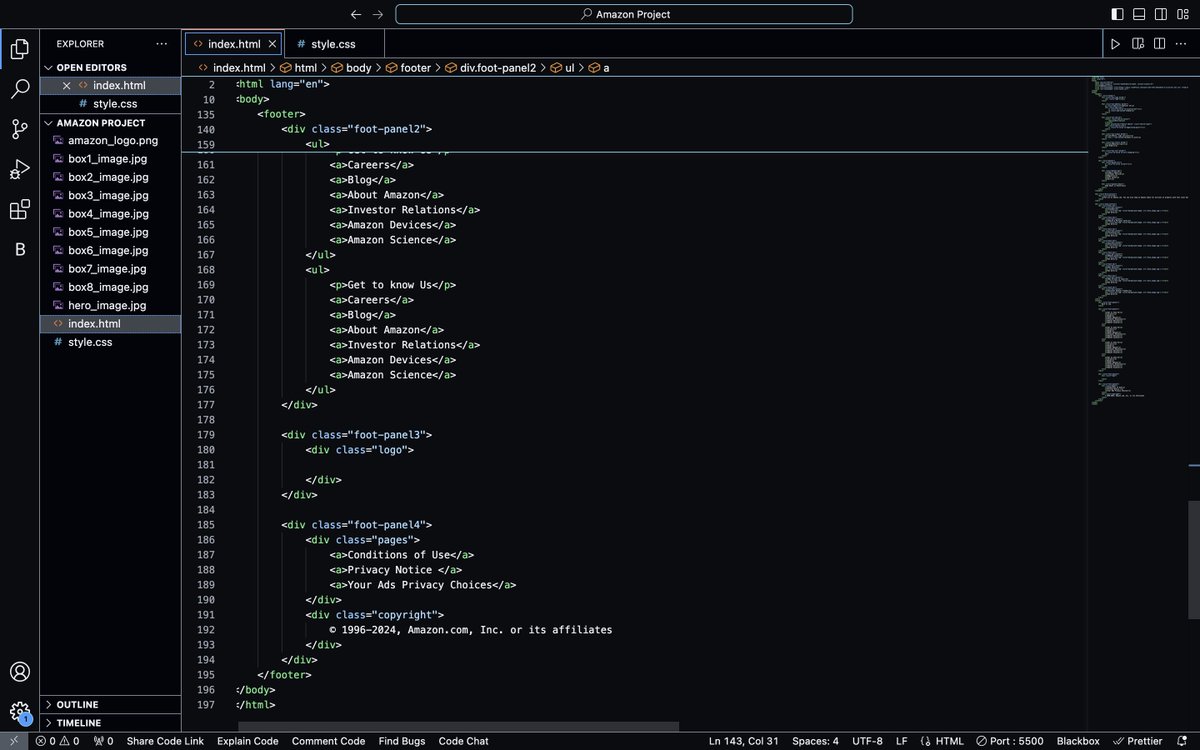Close the index.html editor tab
The height and width of the screenshot is (750, 1200).
coord(273,44)
